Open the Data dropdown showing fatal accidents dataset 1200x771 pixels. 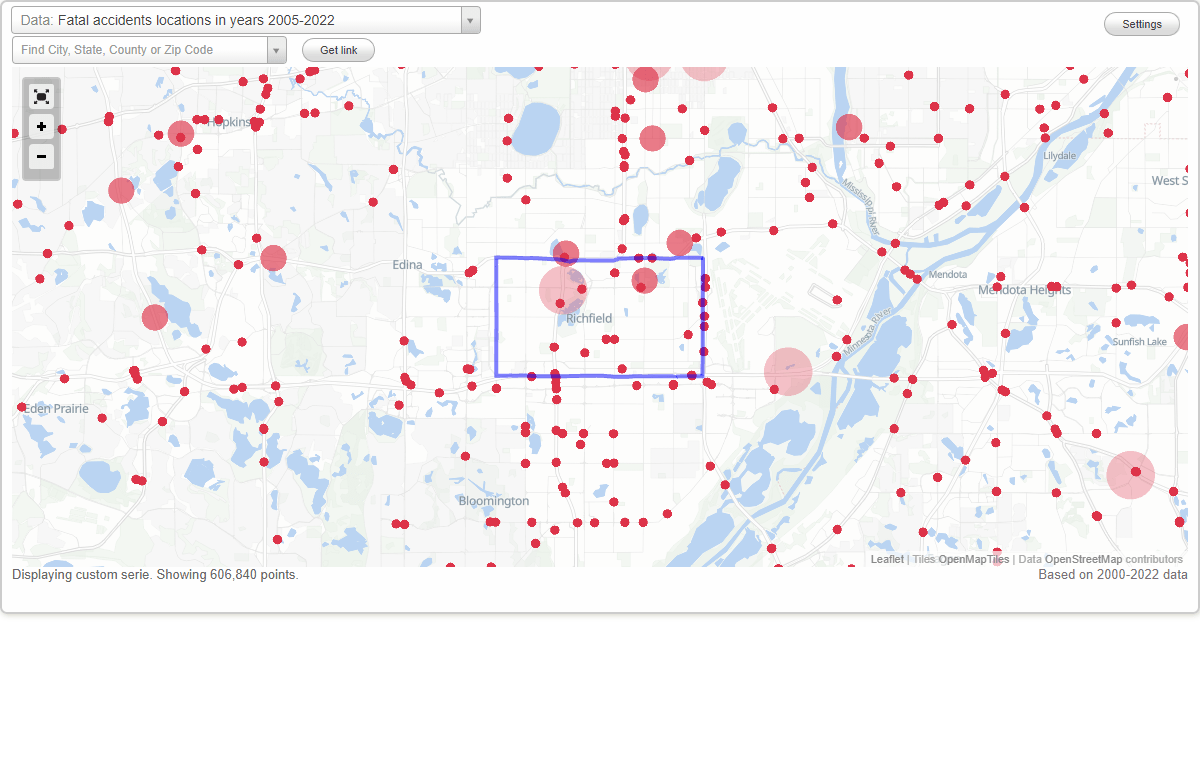click(240, 19)
